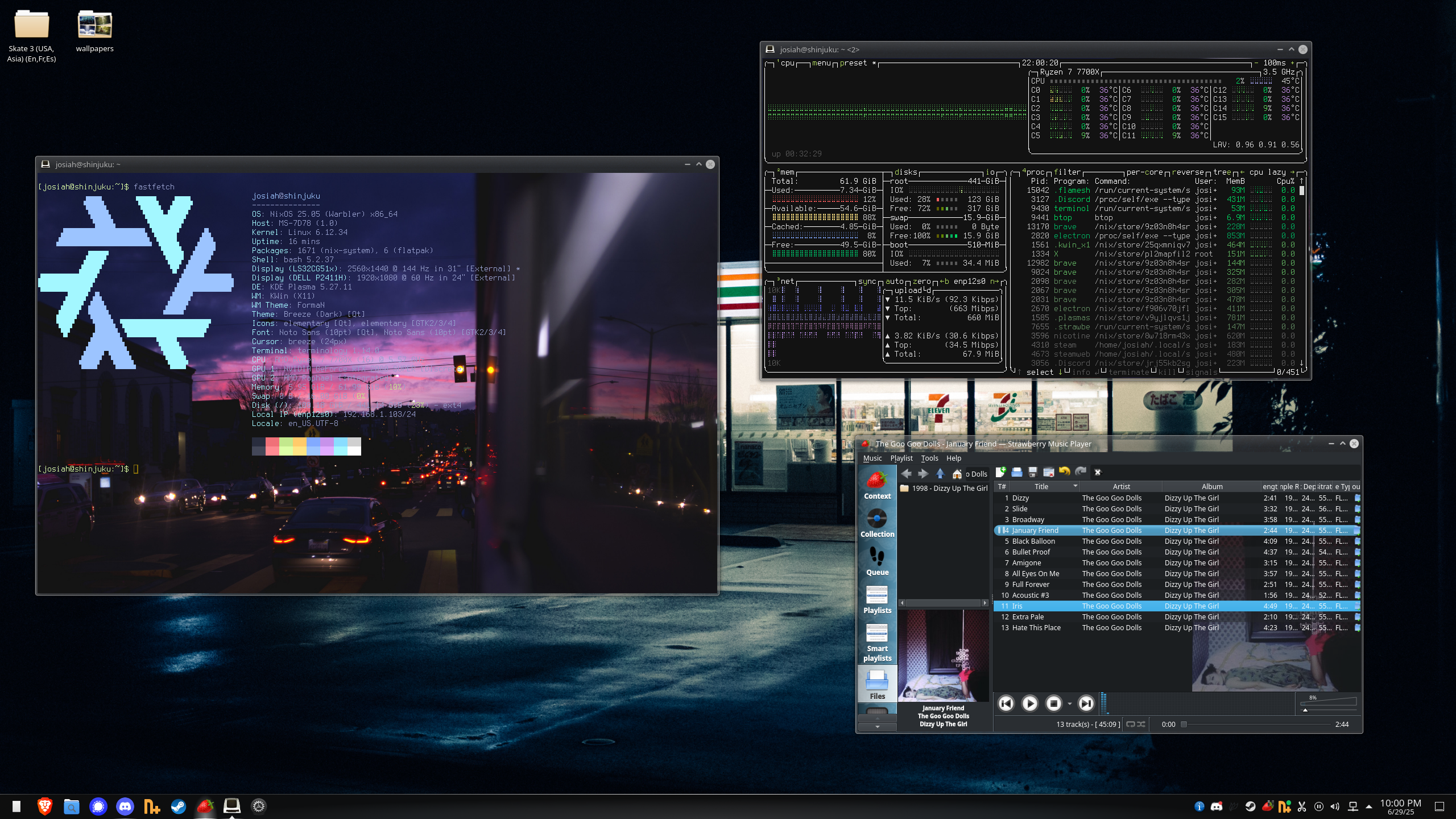Click the media pause tray icon

pyautogui.click(x=1319, y=806)
